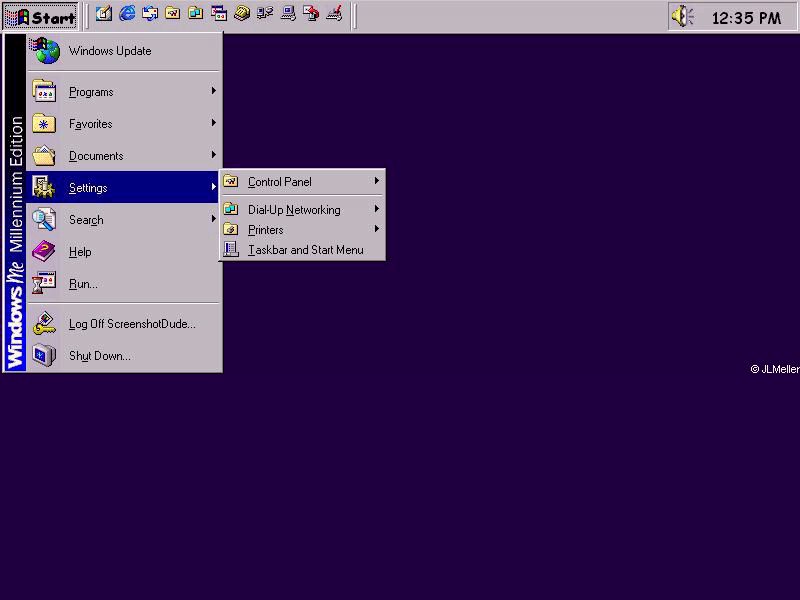Expand Favorites submenu using its arrow
Viewport: 800px width, 600px height.
[214, 122]
